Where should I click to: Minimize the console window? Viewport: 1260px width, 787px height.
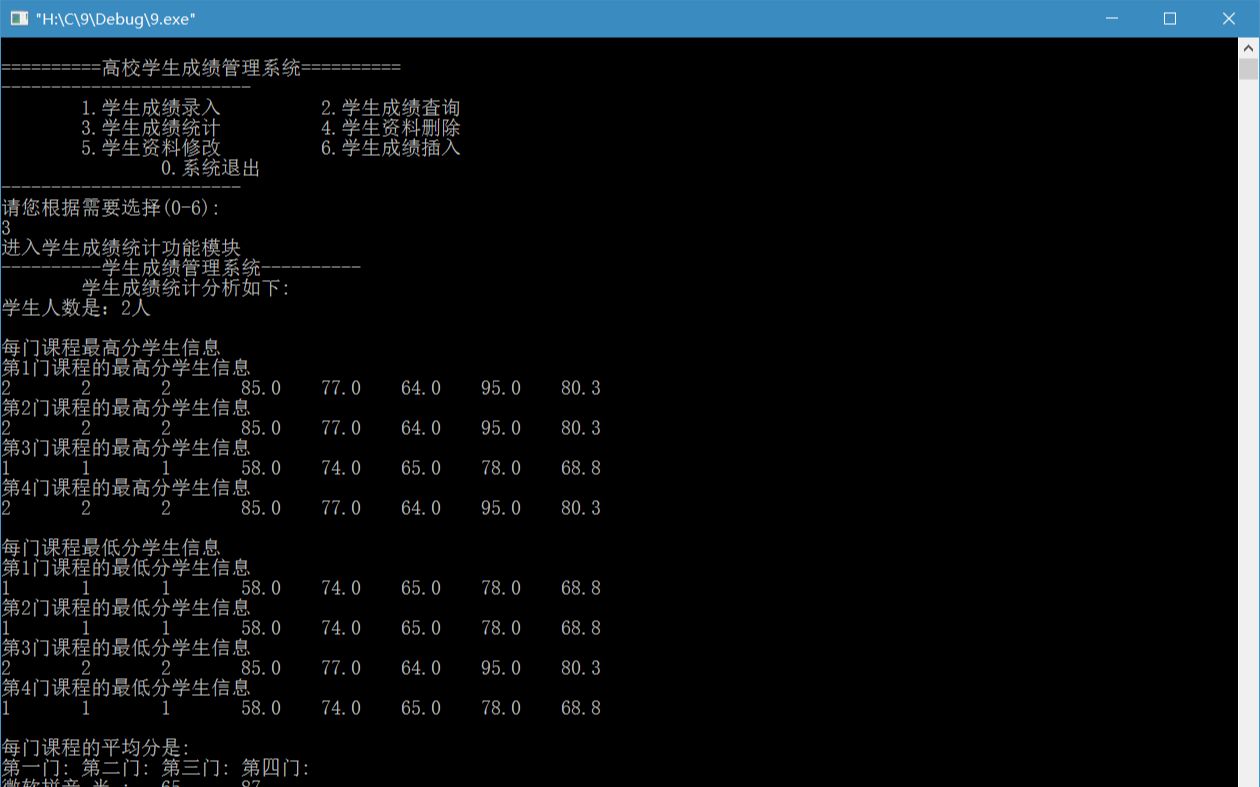[x=1113, y=18]
